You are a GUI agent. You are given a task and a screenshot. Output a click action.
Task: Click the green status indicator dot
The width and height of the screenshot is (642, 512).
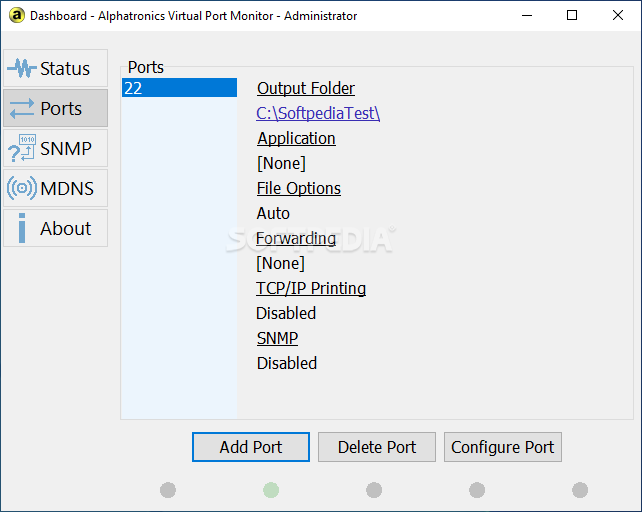271,490
